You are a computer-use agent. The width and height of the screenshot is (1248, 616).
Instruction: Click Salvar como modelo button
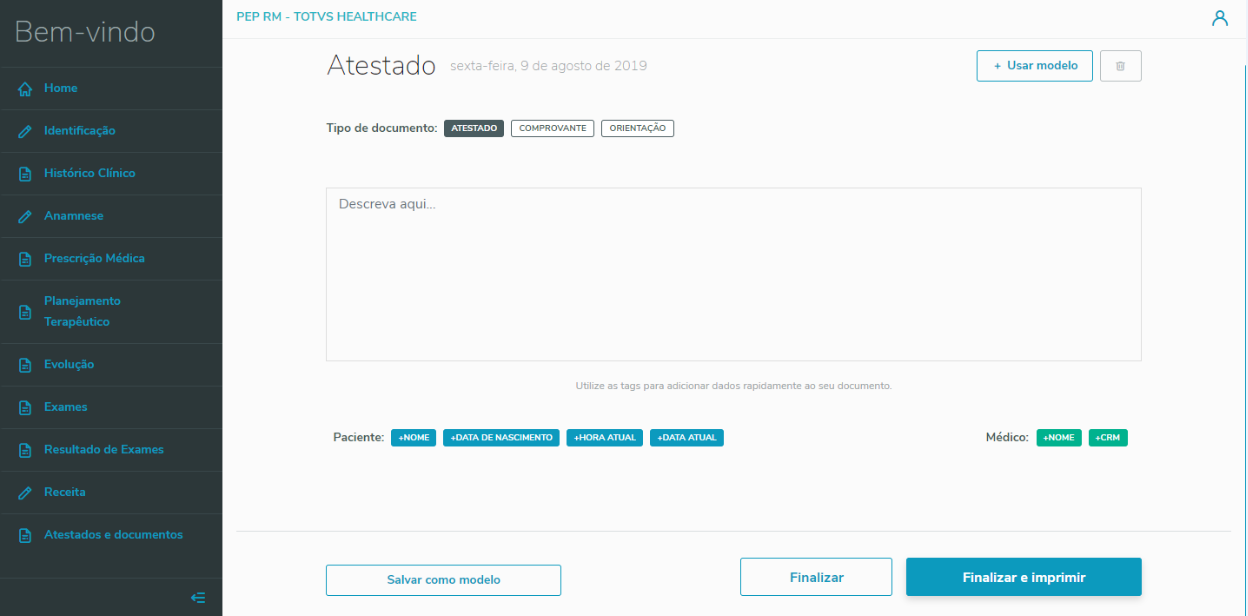click(x=443, y=580)
